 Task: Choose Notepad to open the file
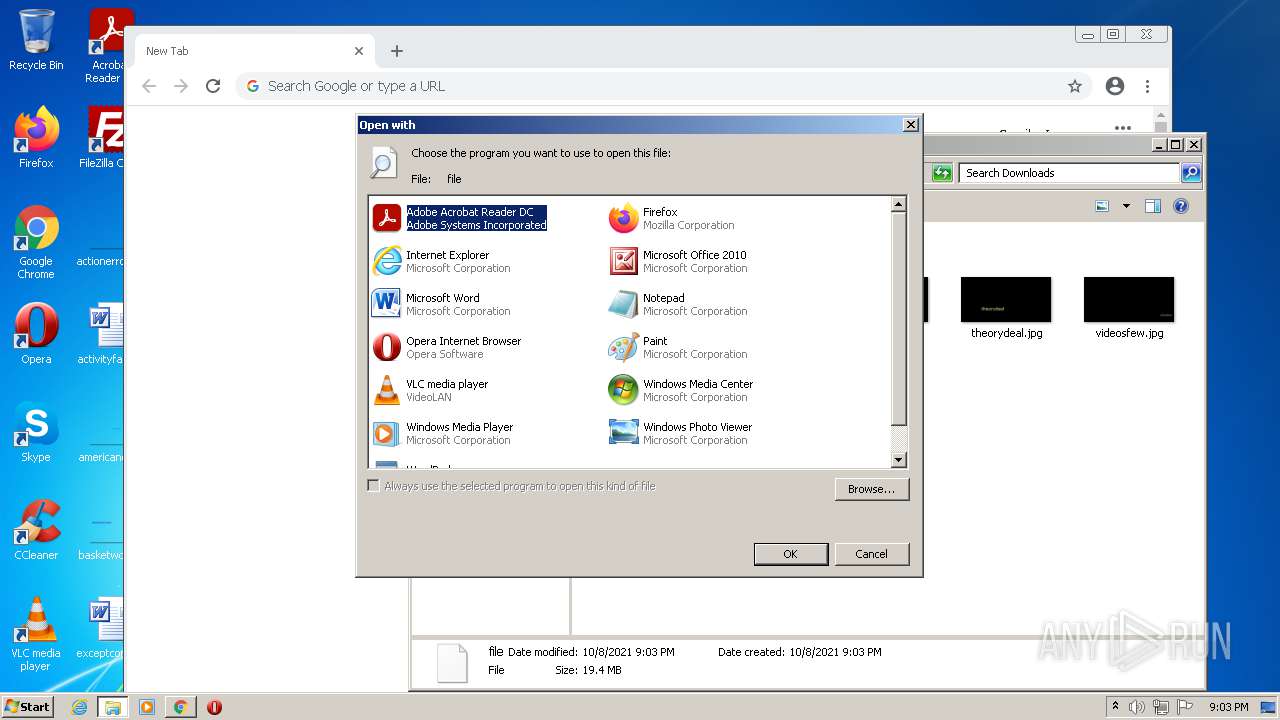point(678,304)
